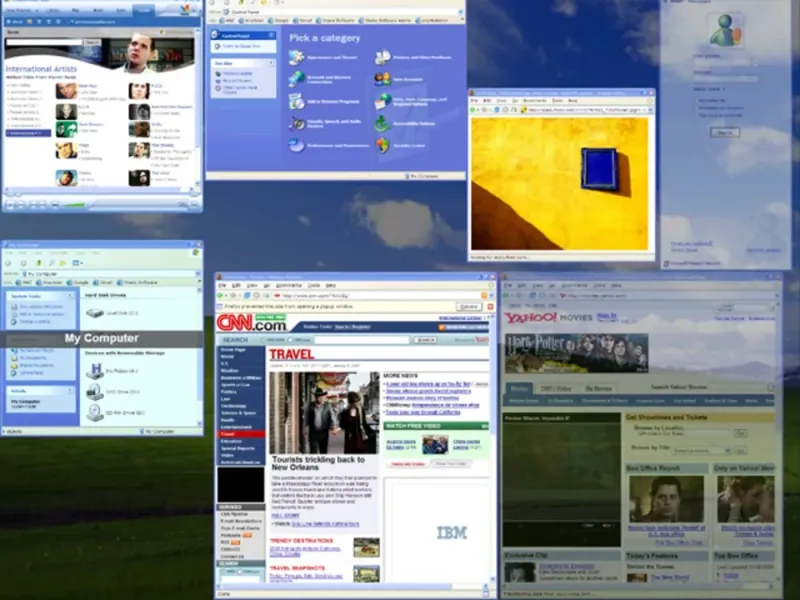
Task: Click Reload icon in CNN Firefox toolbar
Action: tap(247, 295)
